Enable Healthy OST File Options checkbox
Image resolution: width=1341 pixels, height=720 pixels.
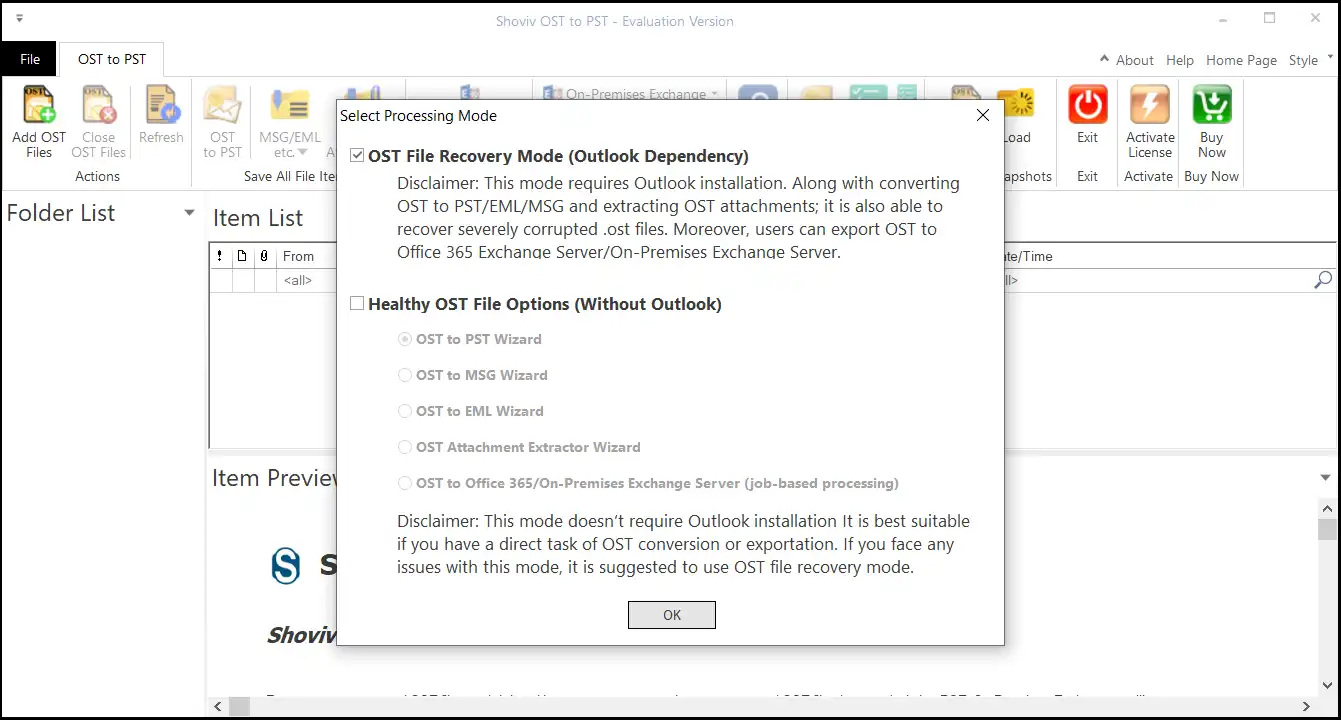(357, 304)
